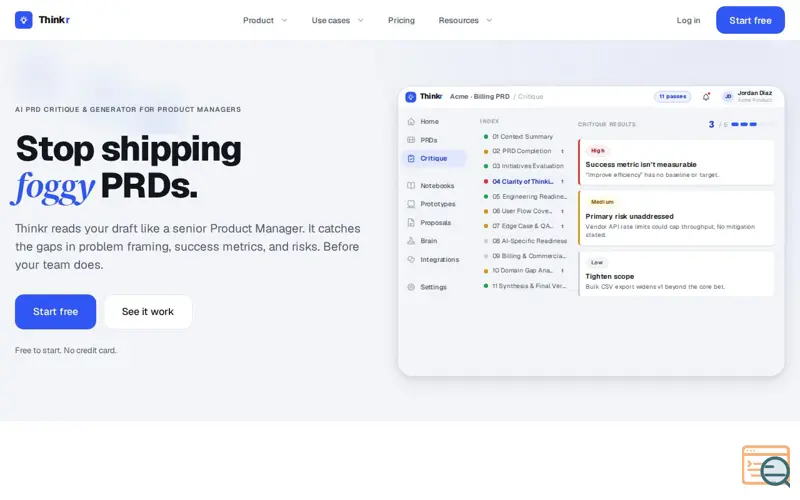Viewport: 800px width, 500px height.
Task: Click the PRDs icon in sidebar
Action: click(x=411, y=140)
